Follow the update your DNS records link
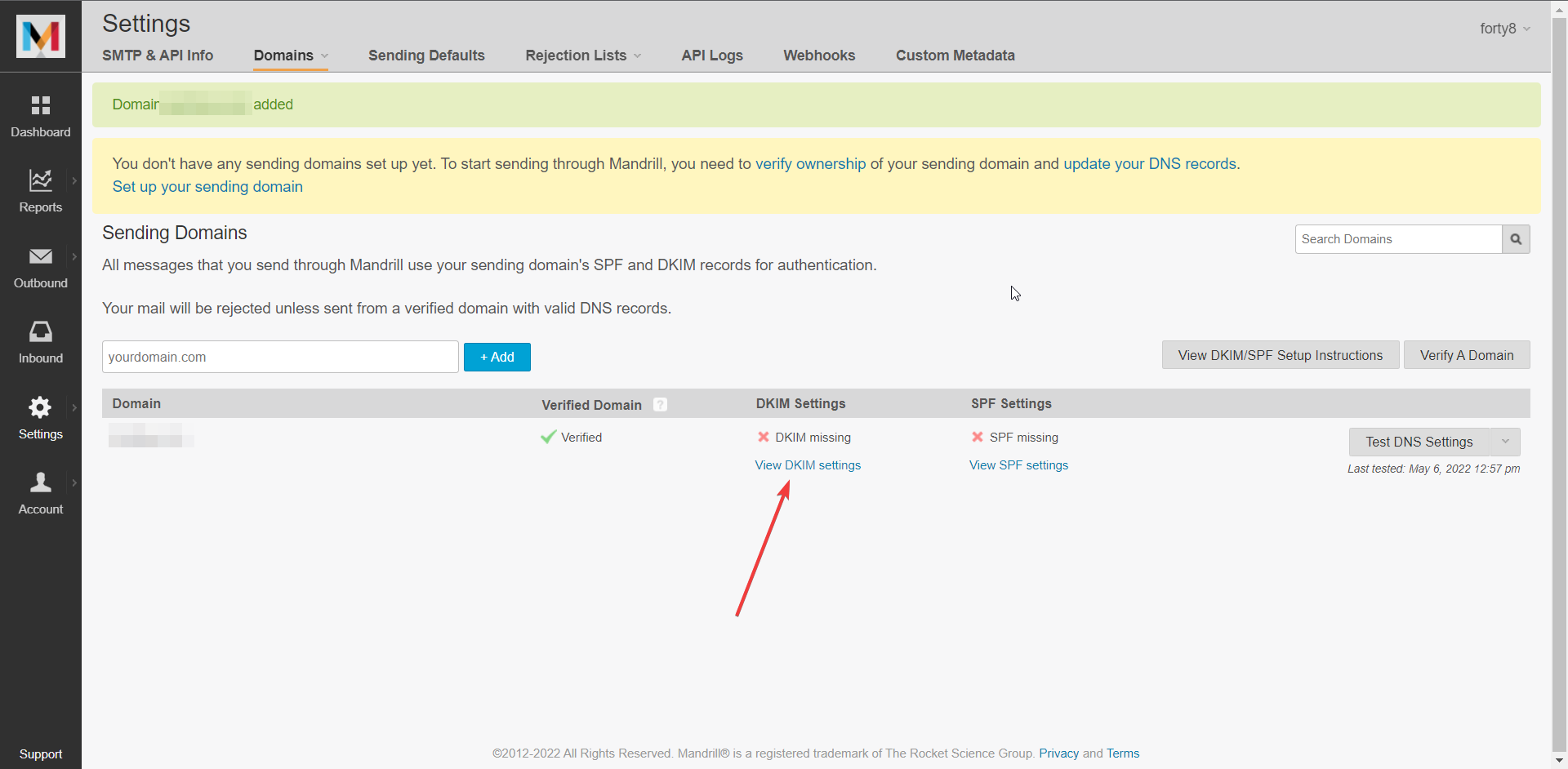This screenshot has width=1568, height=769. pyautogui.click(x=1150, y=164)
